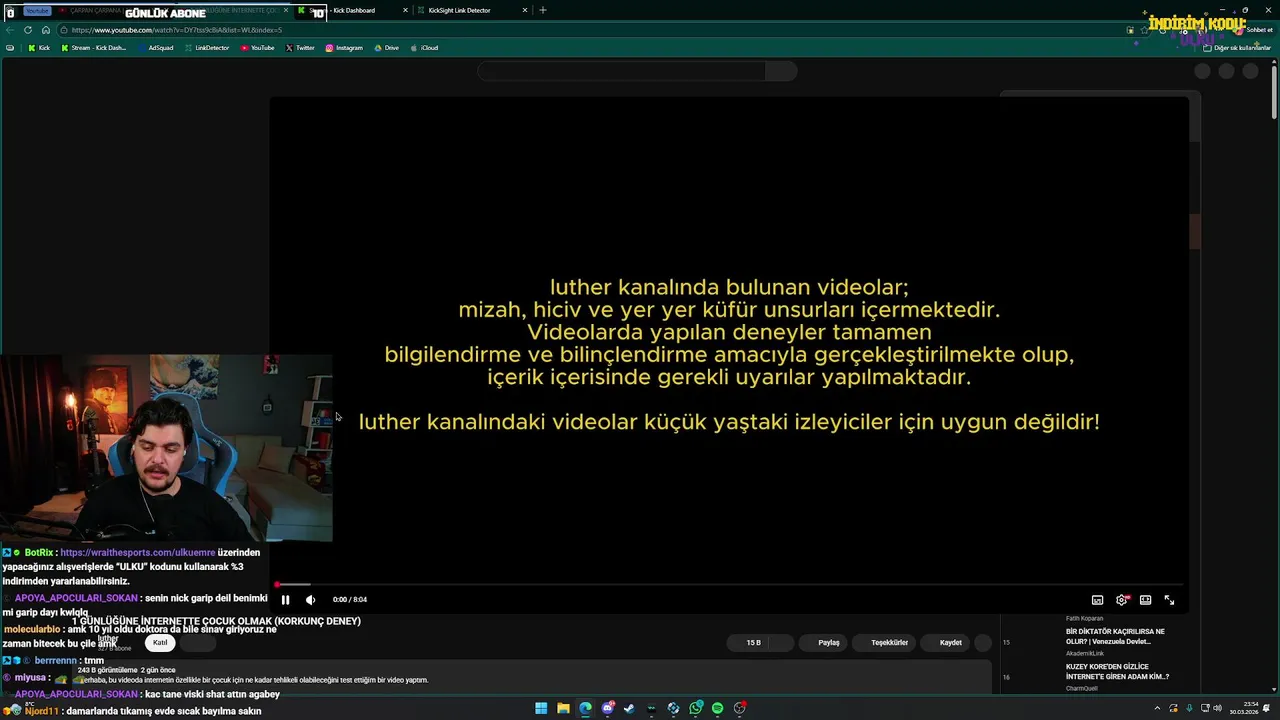The image size is (1280, 720).
Task: Click the Sohbet et button in the toolbar
Action: (1253, 30)
